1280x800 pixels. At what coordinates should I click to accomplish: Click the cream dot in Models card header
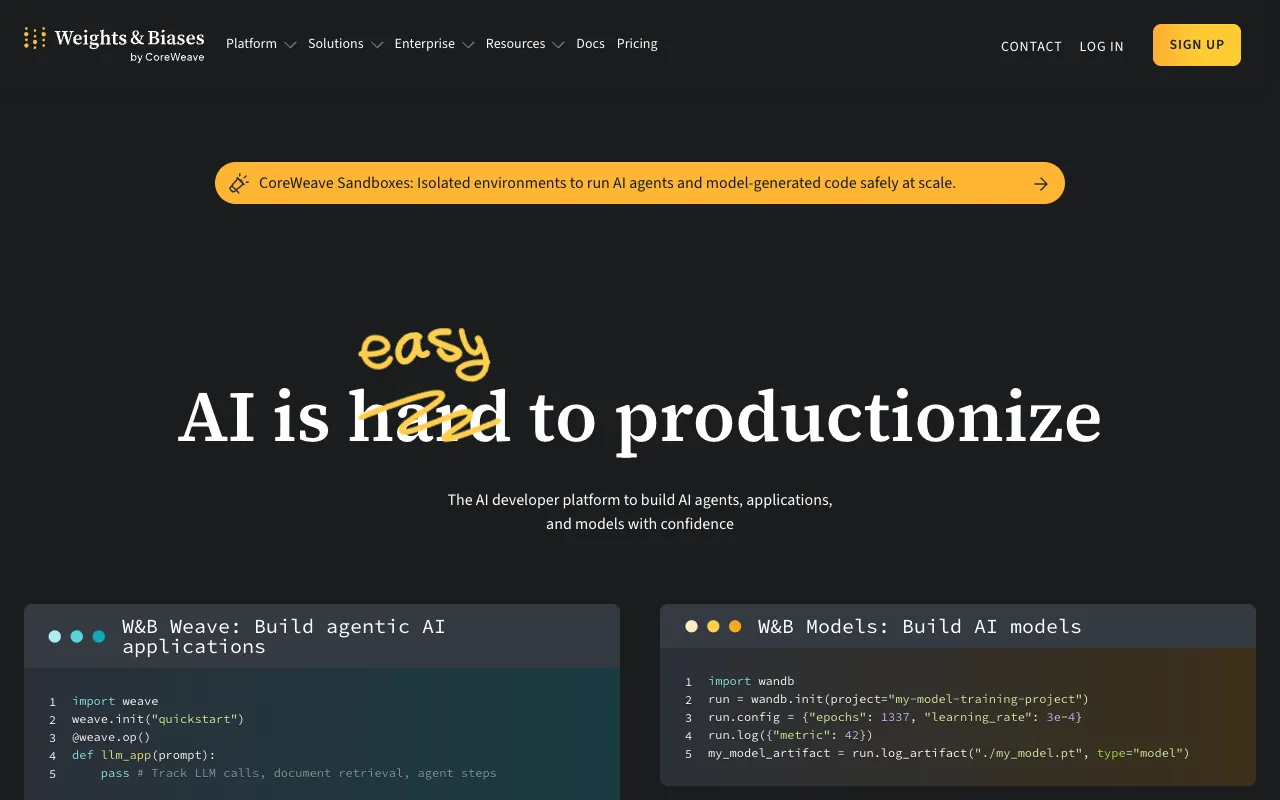click(x=691, y=626)
